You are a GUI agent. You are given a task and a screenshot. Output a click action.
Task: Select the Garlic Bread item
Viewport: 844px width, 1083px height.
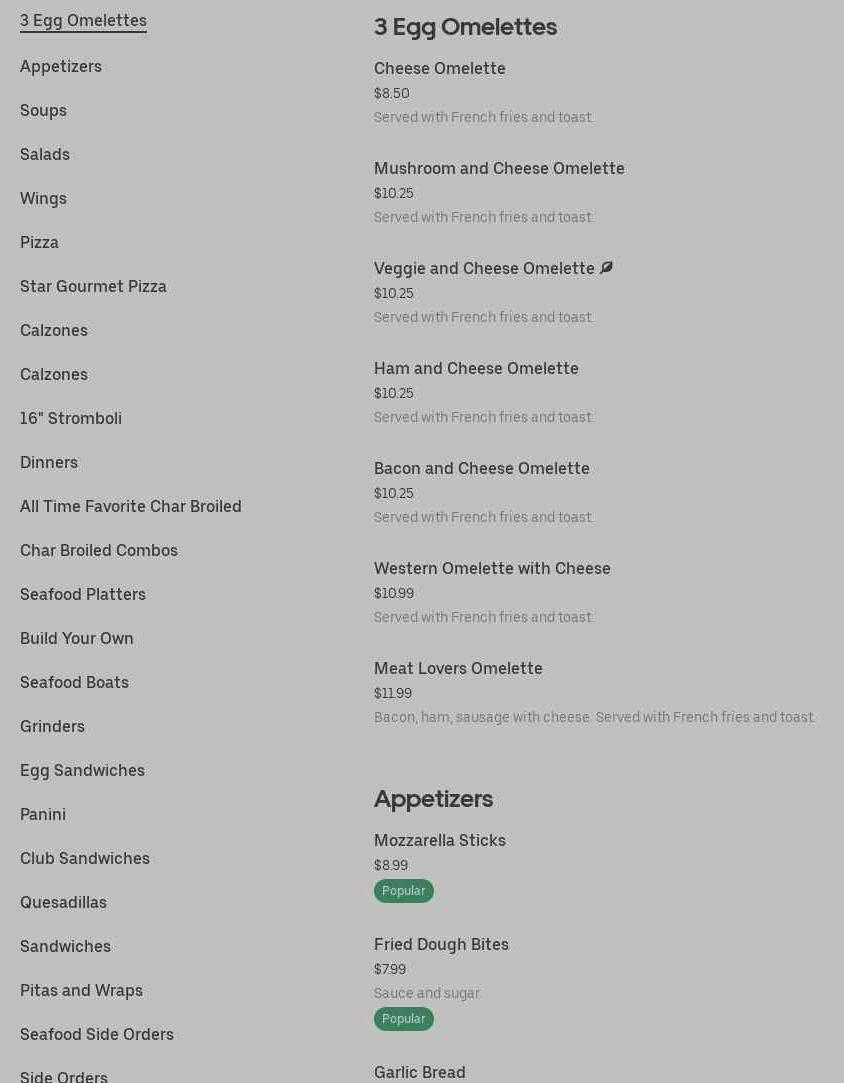pyautogui.click(x=420, y=1072)
